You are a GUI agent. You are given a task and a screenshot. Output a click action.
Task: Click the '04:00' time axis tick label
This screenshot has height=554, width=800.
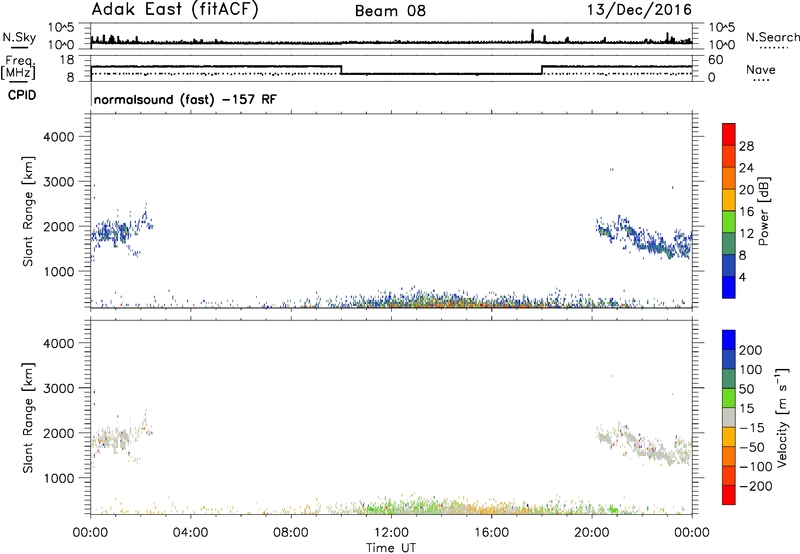[x=190, y=533]
